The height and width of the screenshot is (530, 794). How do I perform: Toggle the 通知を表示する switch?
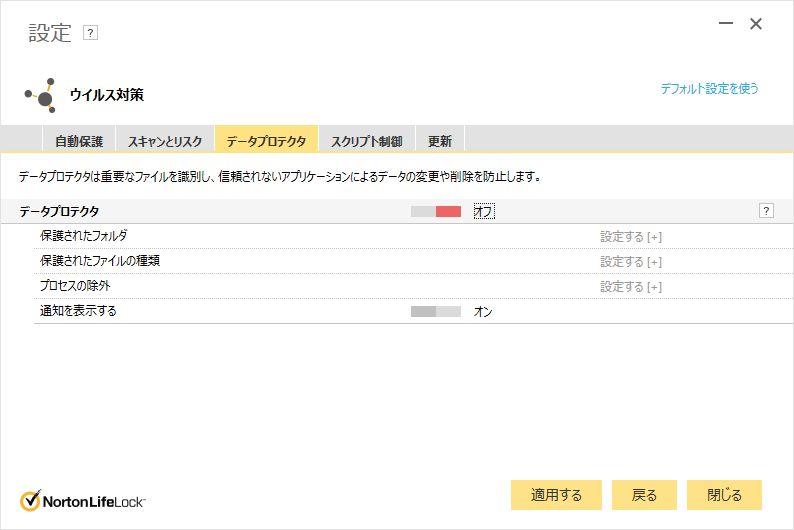point(436,311)
